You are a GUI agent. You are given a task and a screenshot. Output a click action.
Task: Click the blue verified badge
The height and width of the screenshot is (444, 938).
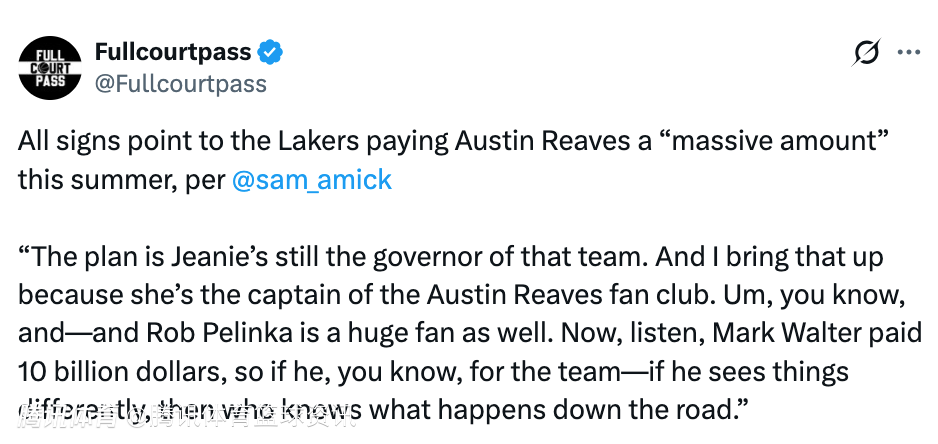[x=271, y=50]
